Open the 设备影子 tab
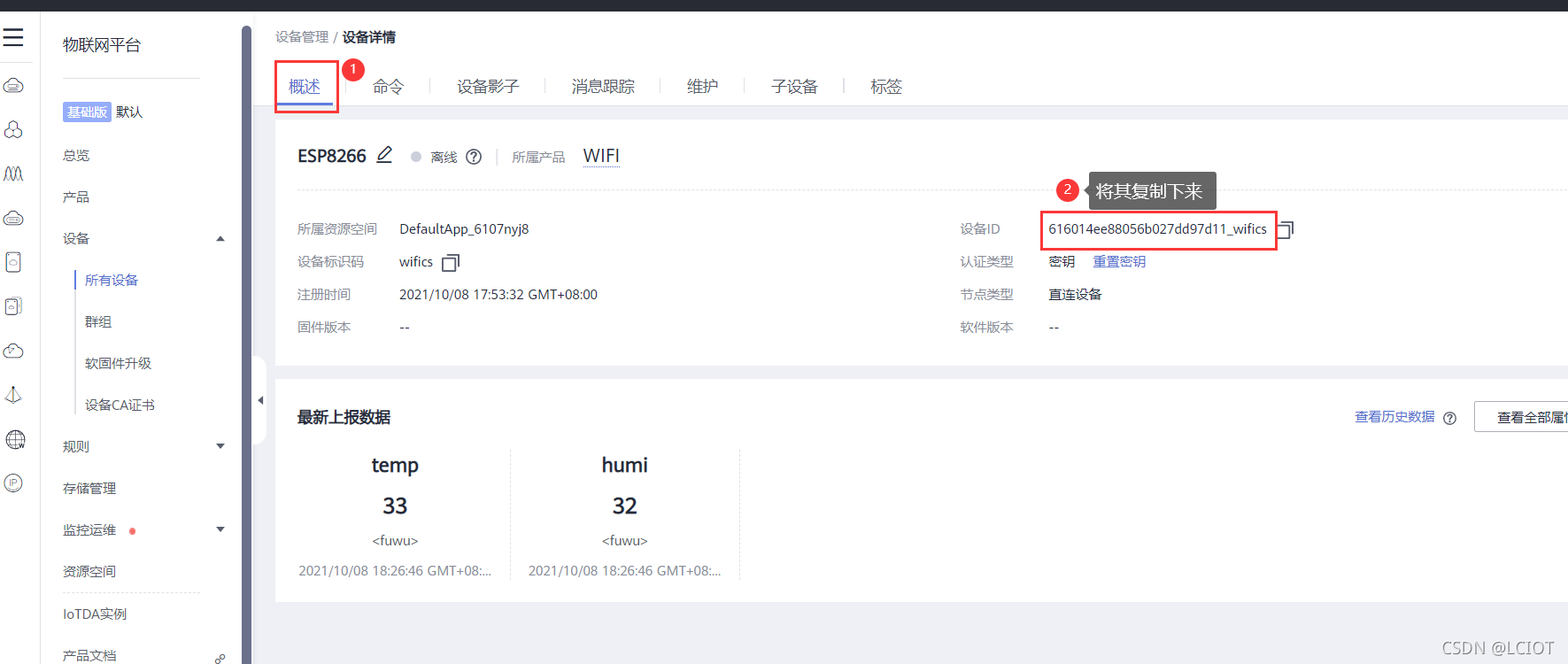This screenshot has width=1568, height=664. 488,86
